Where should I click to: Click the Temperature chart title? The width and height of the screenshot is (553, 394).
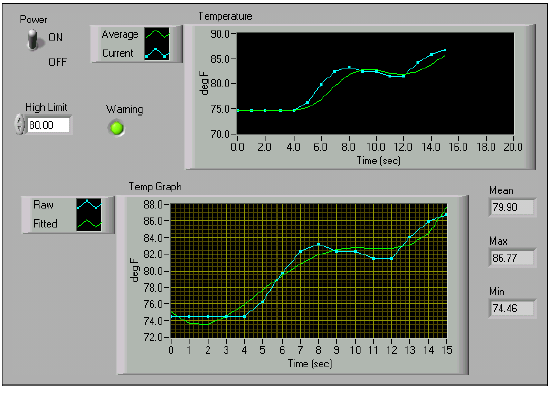[225, 16]
